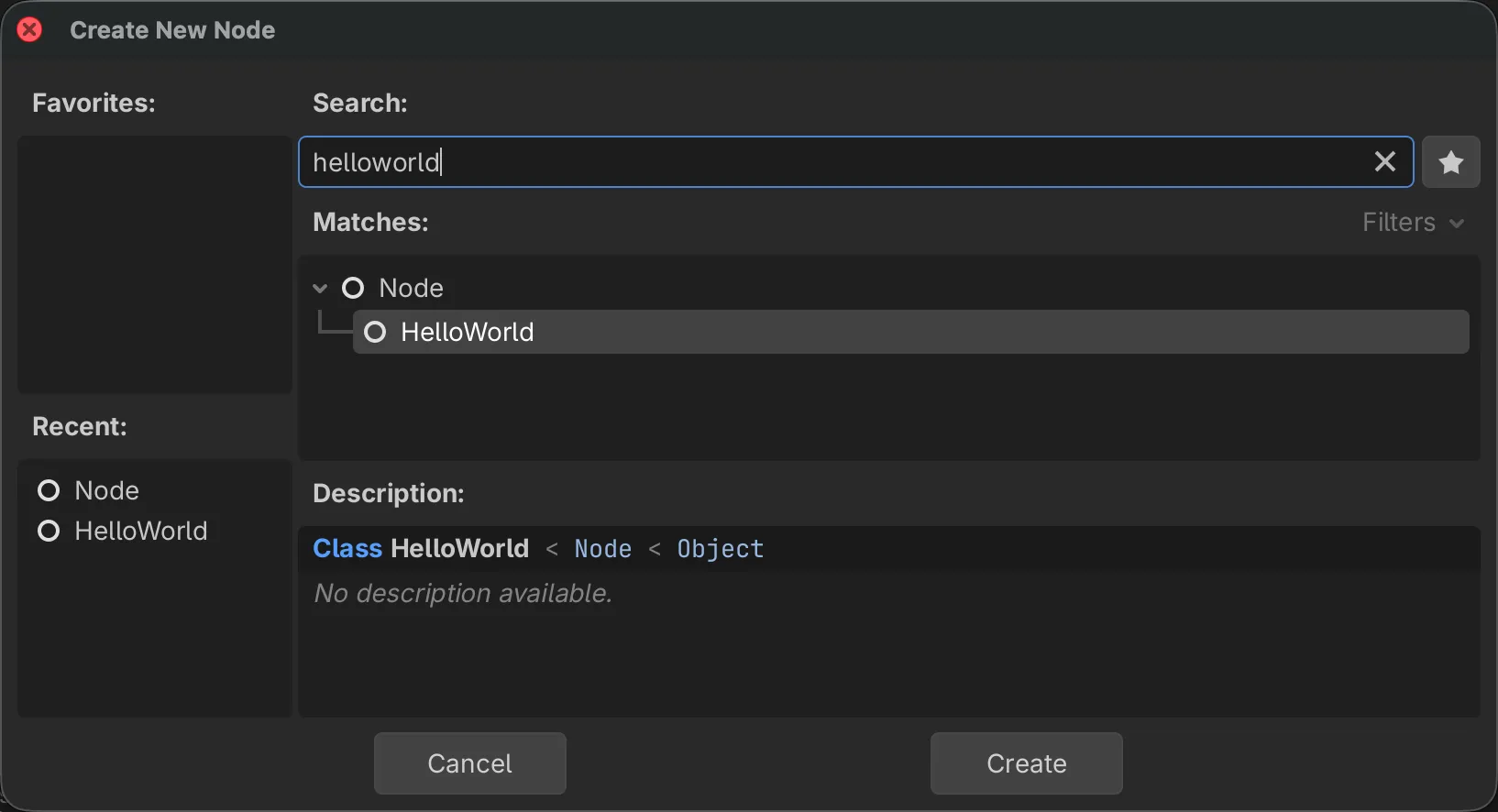Open the Object class link in description
The image size is (1498, 812).
[x=721, y=549]
